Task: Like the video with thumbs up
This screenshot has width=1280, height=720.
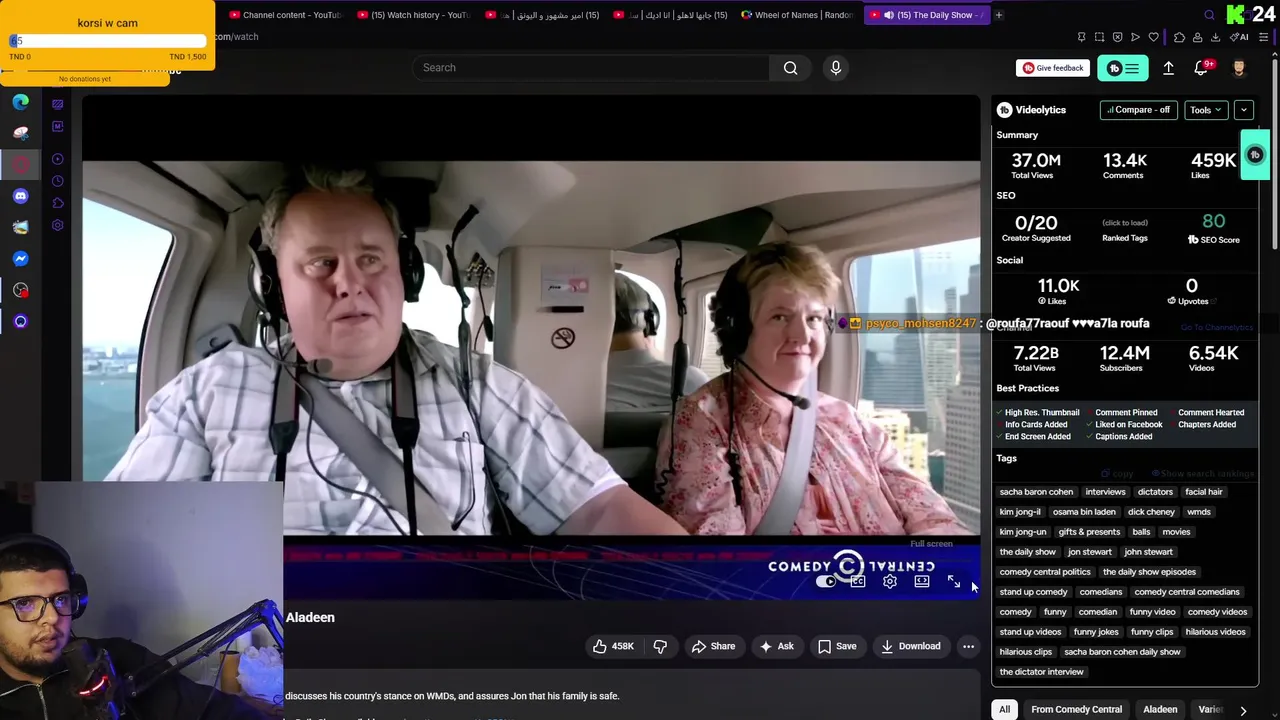Action: [613, 646]
